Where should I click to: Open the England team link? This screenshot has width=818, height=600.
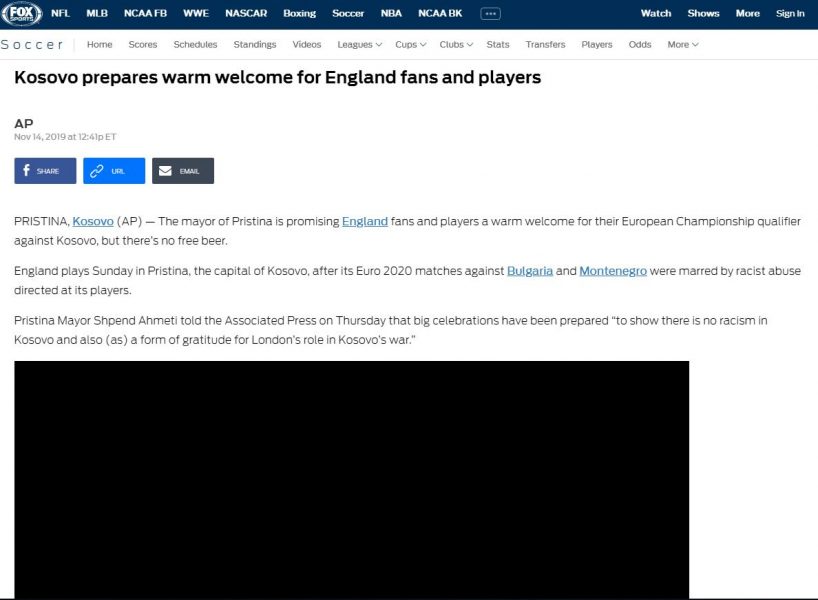[x=365, y=221]
